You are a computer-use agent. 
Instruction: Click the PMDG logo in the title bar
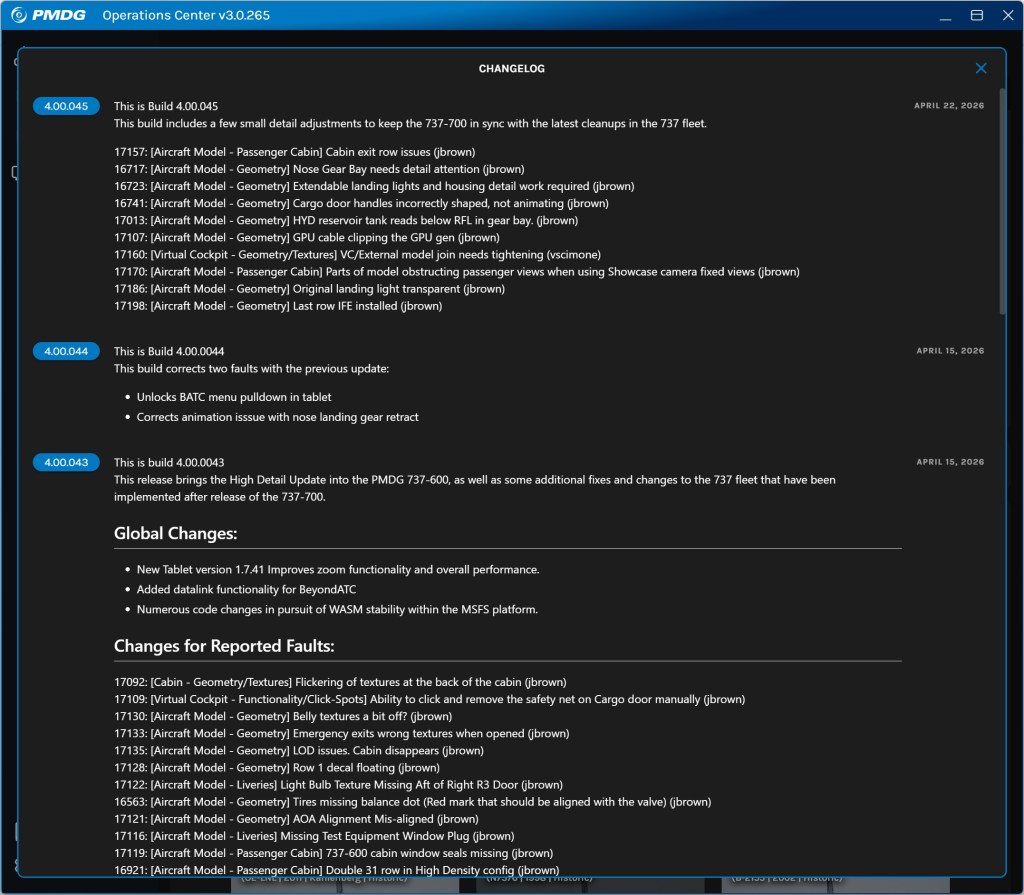(48, 15)
